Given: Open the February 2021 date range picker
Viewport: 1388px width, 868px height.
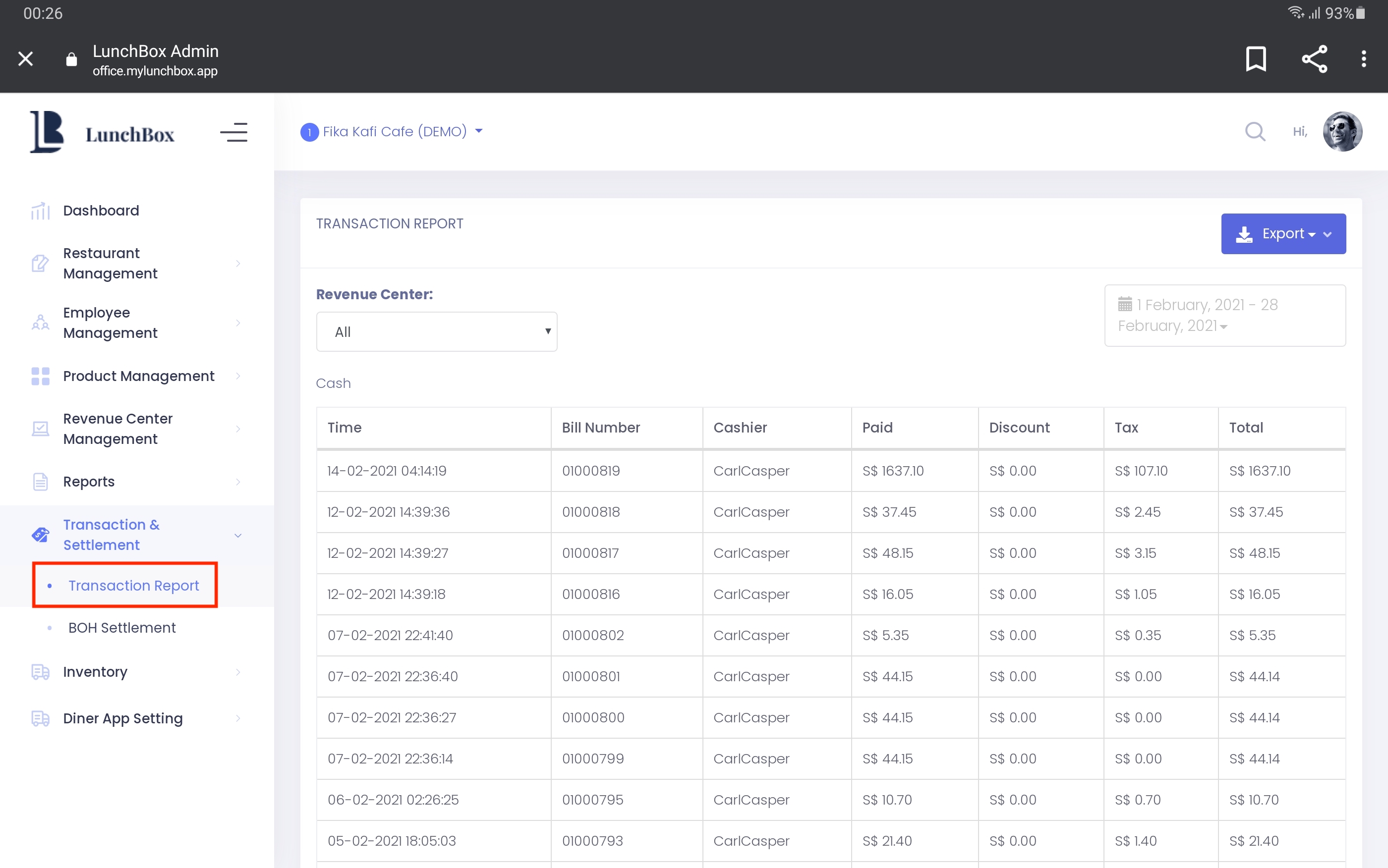Looking at the screenshot, I should [x=1224, y=315].
